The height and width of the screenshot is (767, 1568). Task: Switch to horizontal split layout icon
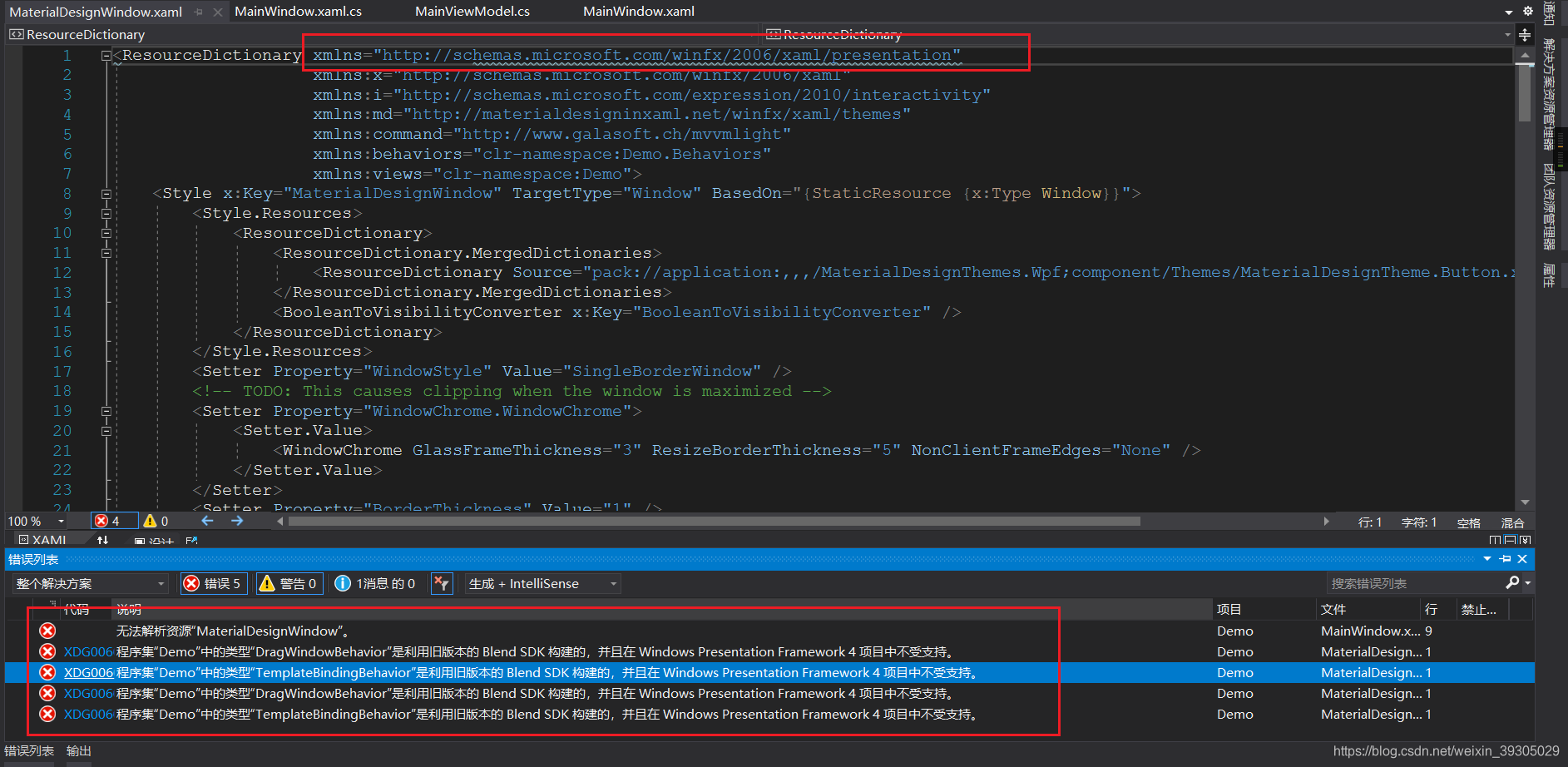1510,540
